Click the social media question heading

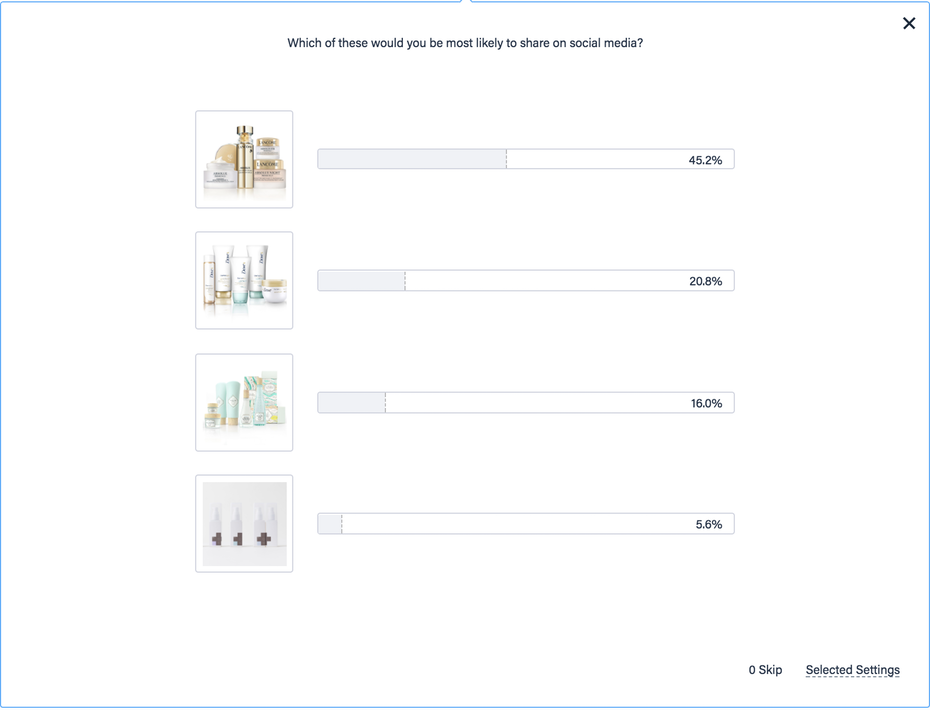465,43
